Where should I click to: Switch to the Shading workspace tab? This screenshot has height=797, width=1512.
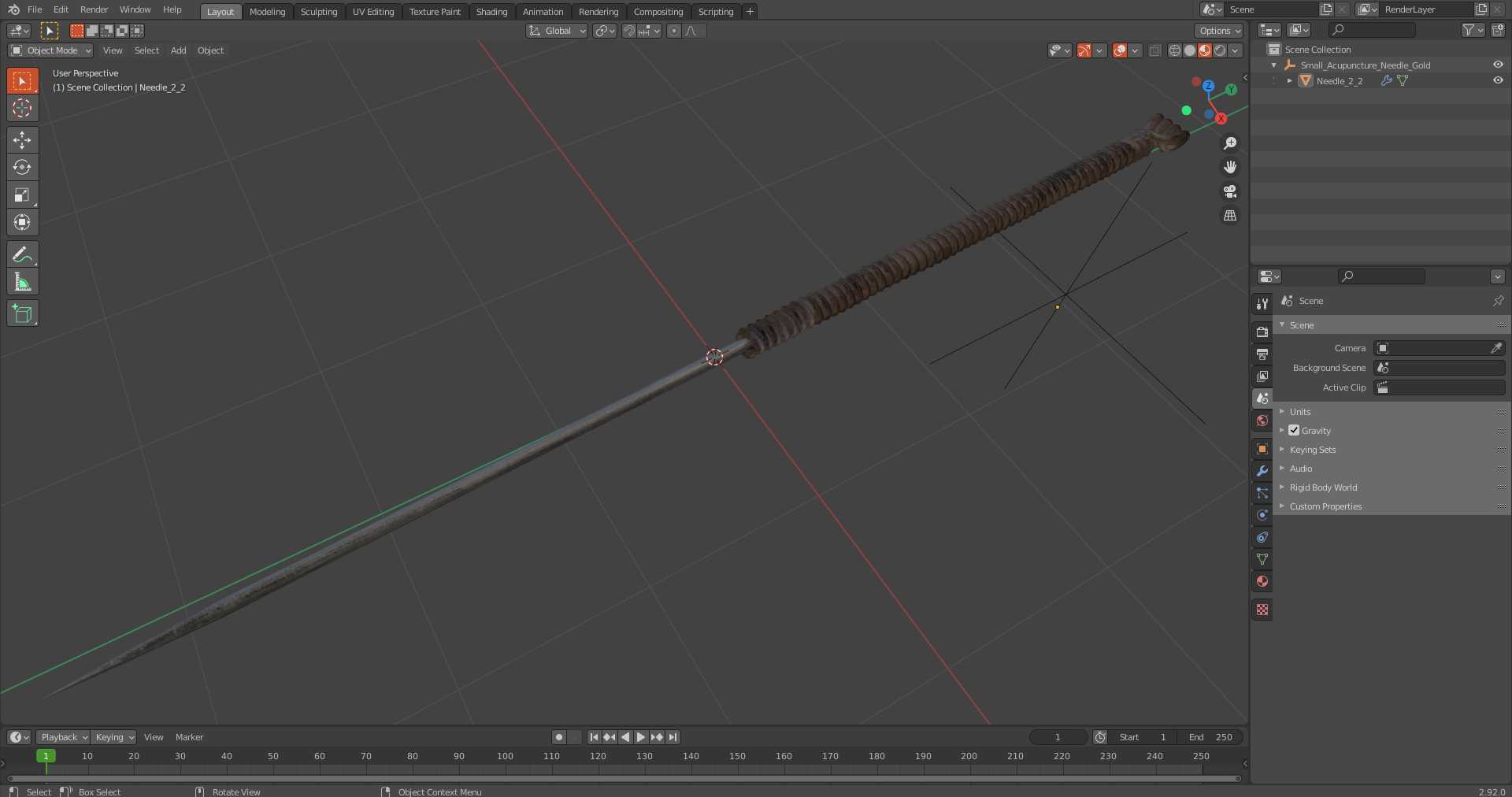pyautogui.click(x=491, y=12)
